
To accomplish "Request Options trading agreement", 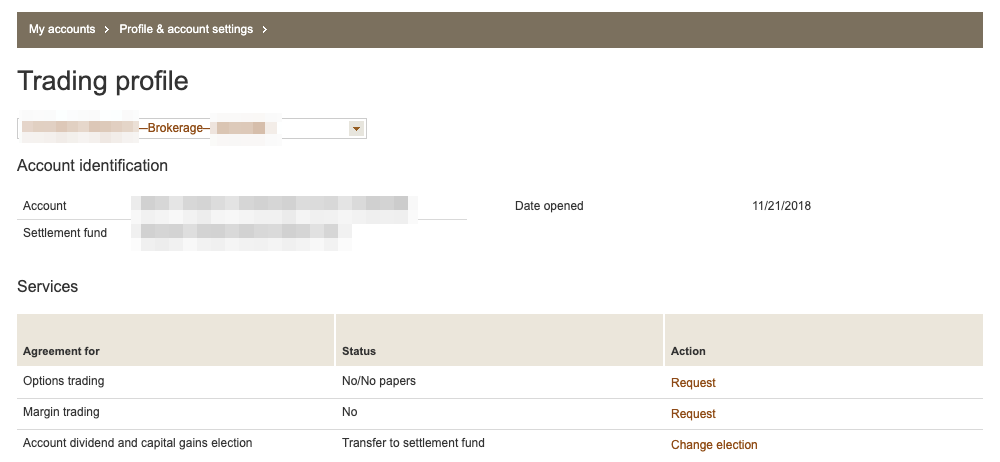I will click(x=693, y=383).
